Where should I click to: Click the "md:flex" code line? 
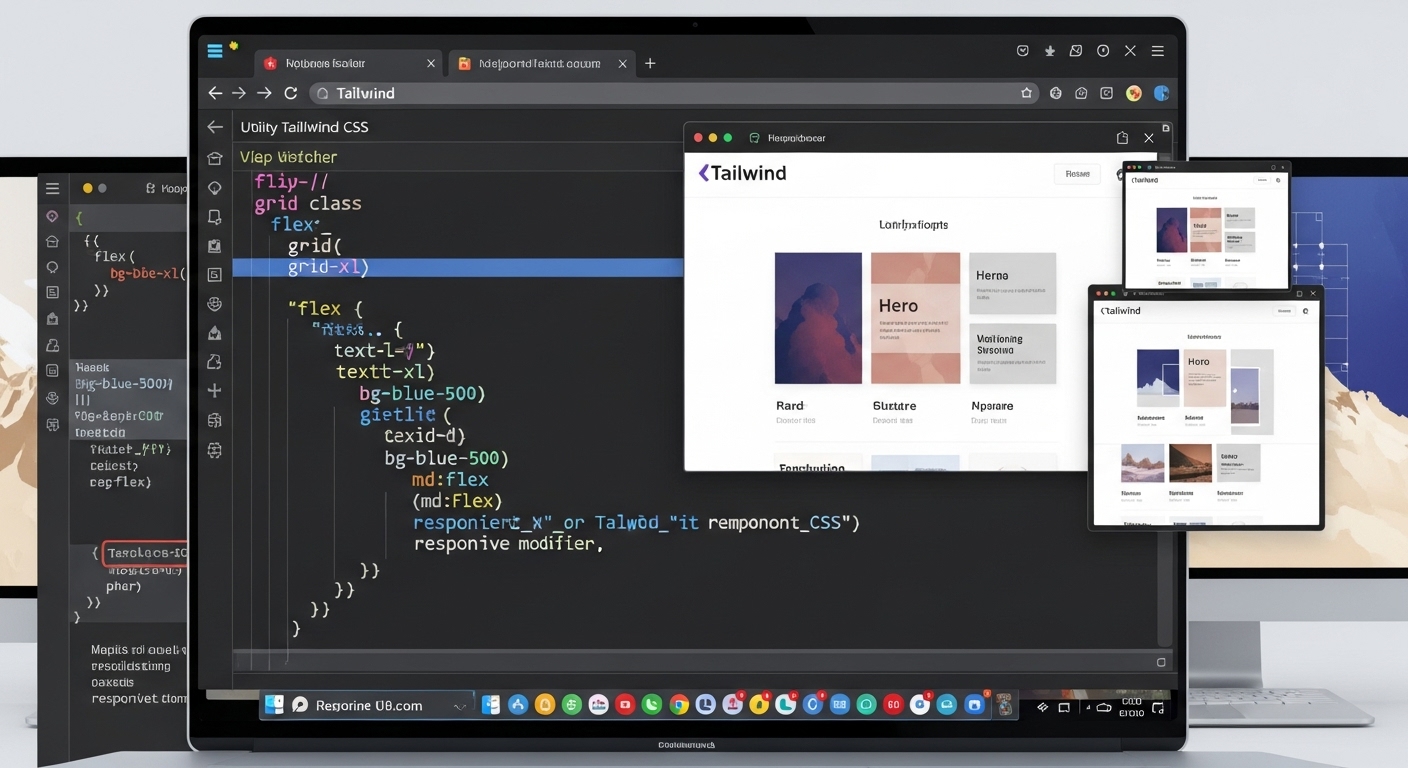click(x=450, y=480)
